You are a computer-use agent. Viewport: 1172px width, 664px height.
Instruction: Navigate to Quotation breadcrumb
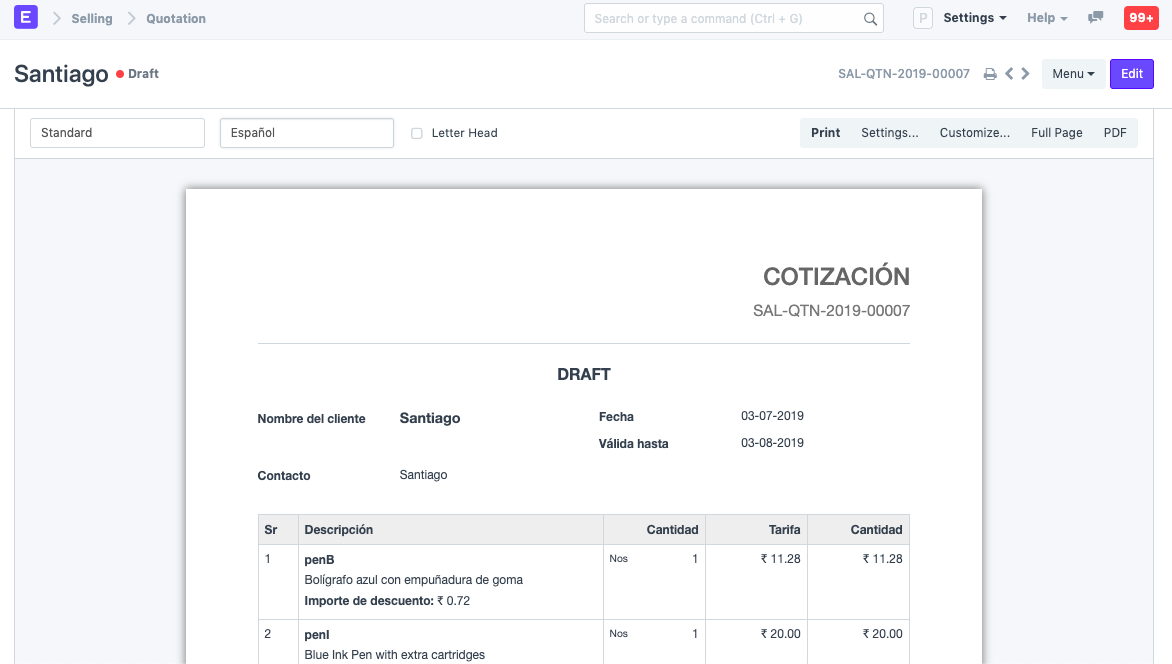tap(176, 18)
